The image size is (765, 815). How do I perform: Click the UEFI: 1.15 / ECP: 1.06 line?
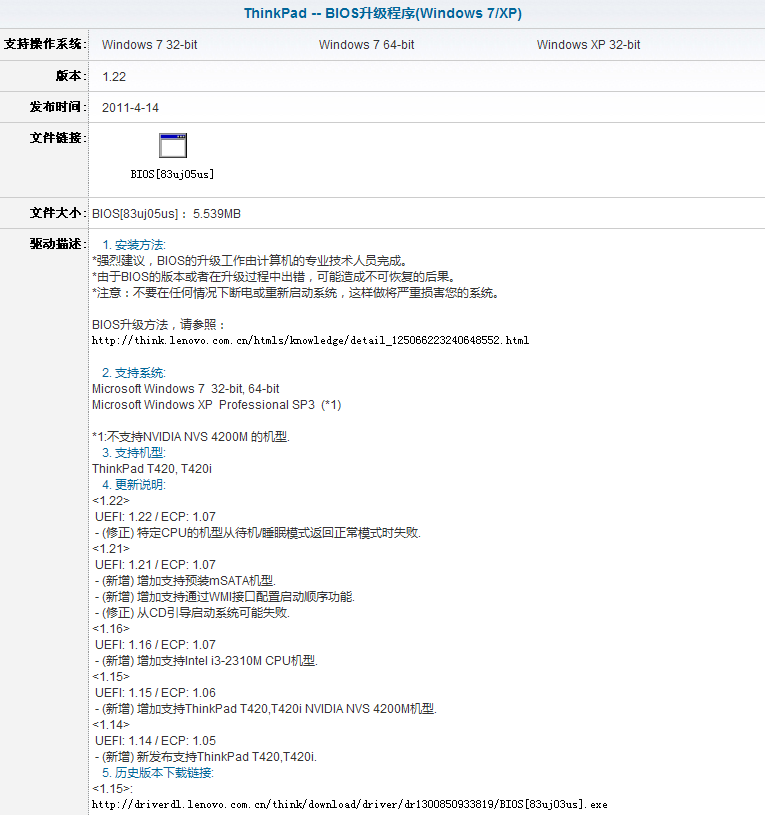(155, 693)
